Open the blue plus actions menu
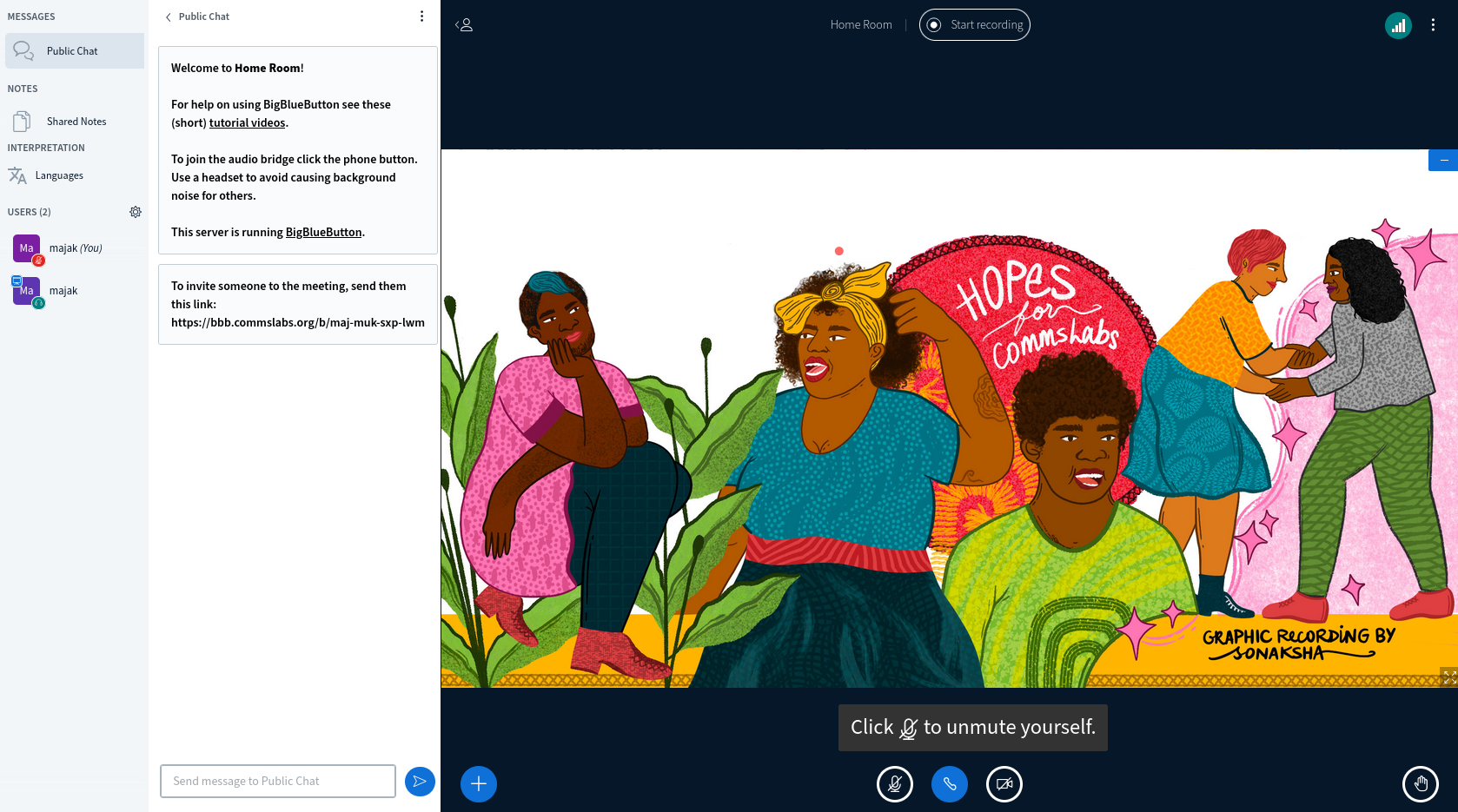 (479, 784)
